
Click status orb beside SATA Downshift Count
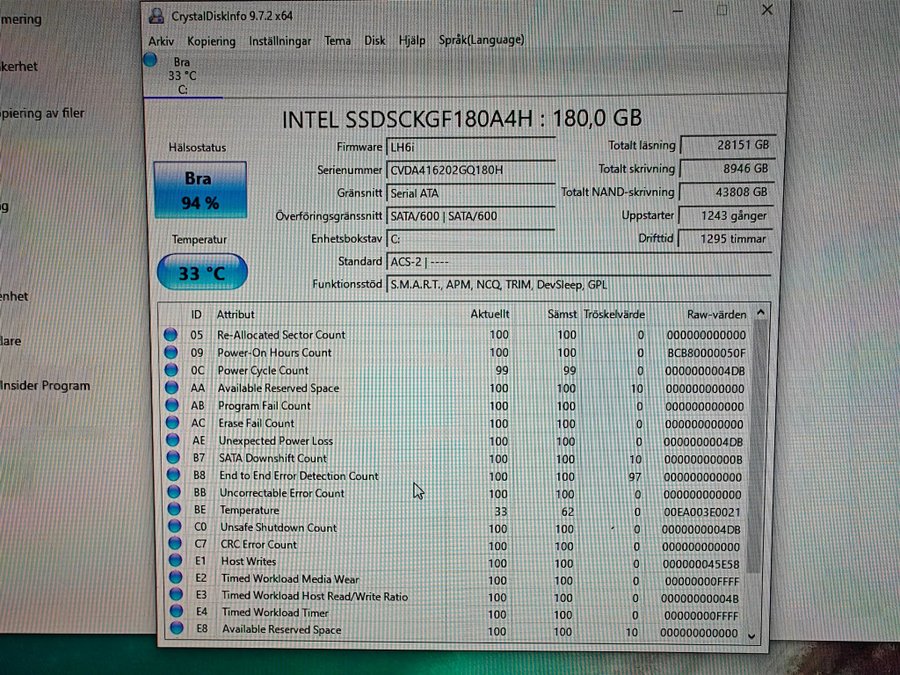173,458
